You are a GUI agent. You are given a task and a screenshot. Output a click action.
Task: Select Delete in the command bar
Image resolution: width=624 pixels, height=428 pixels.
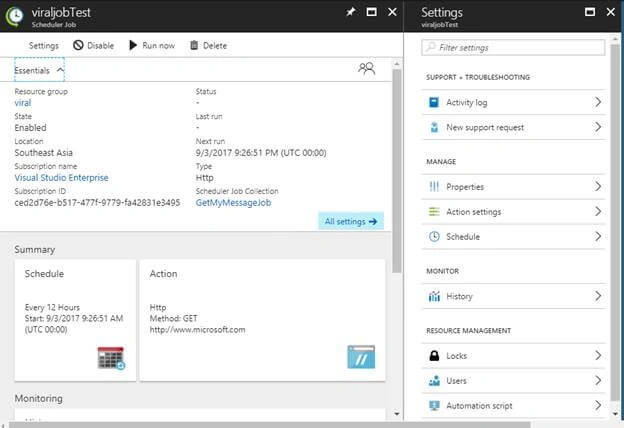(209, 45)
